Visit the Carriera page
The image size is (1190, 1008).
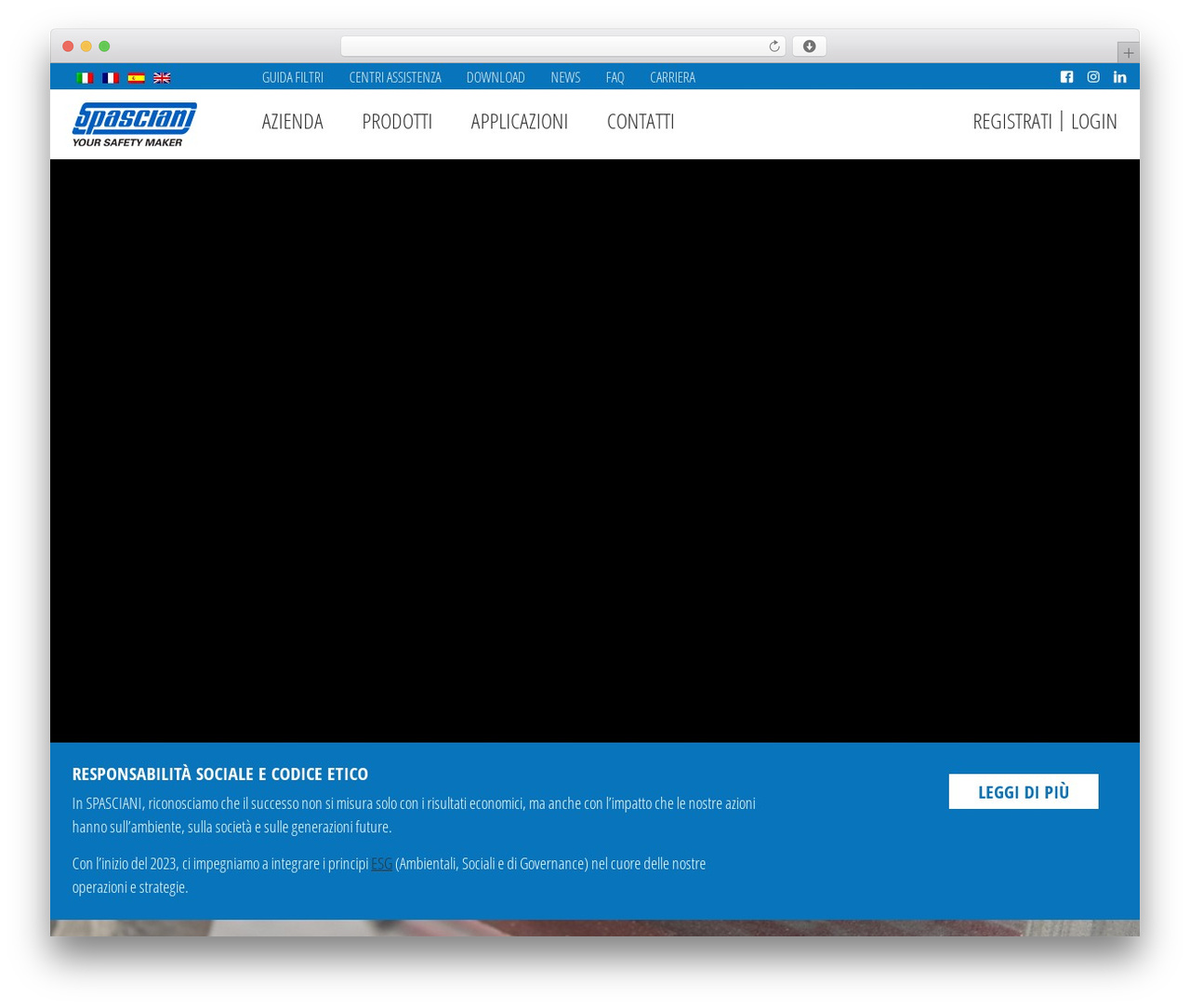672,77
